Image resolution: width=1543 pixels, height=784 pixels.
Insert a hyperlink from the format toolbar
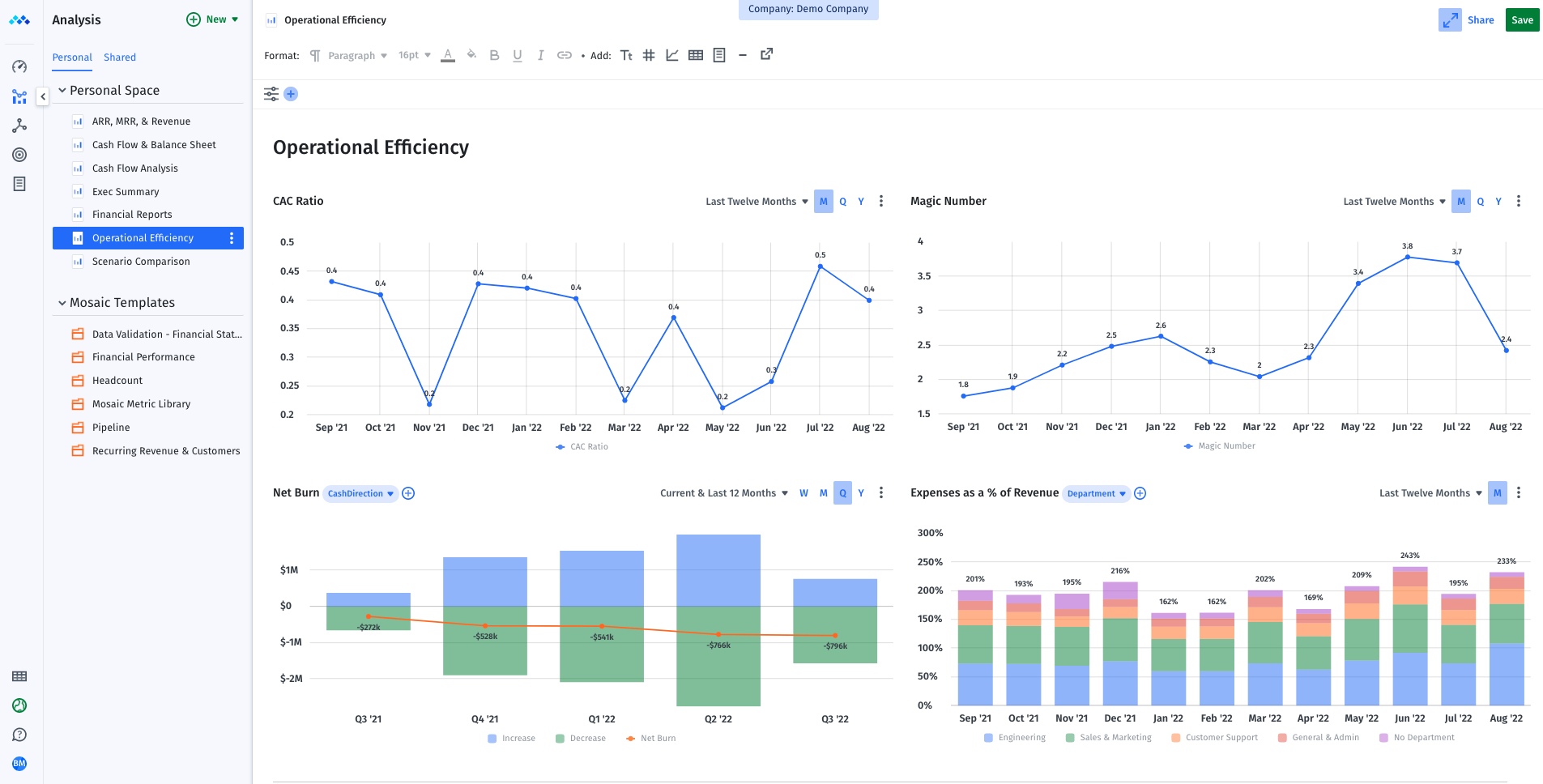click(565, 55)
